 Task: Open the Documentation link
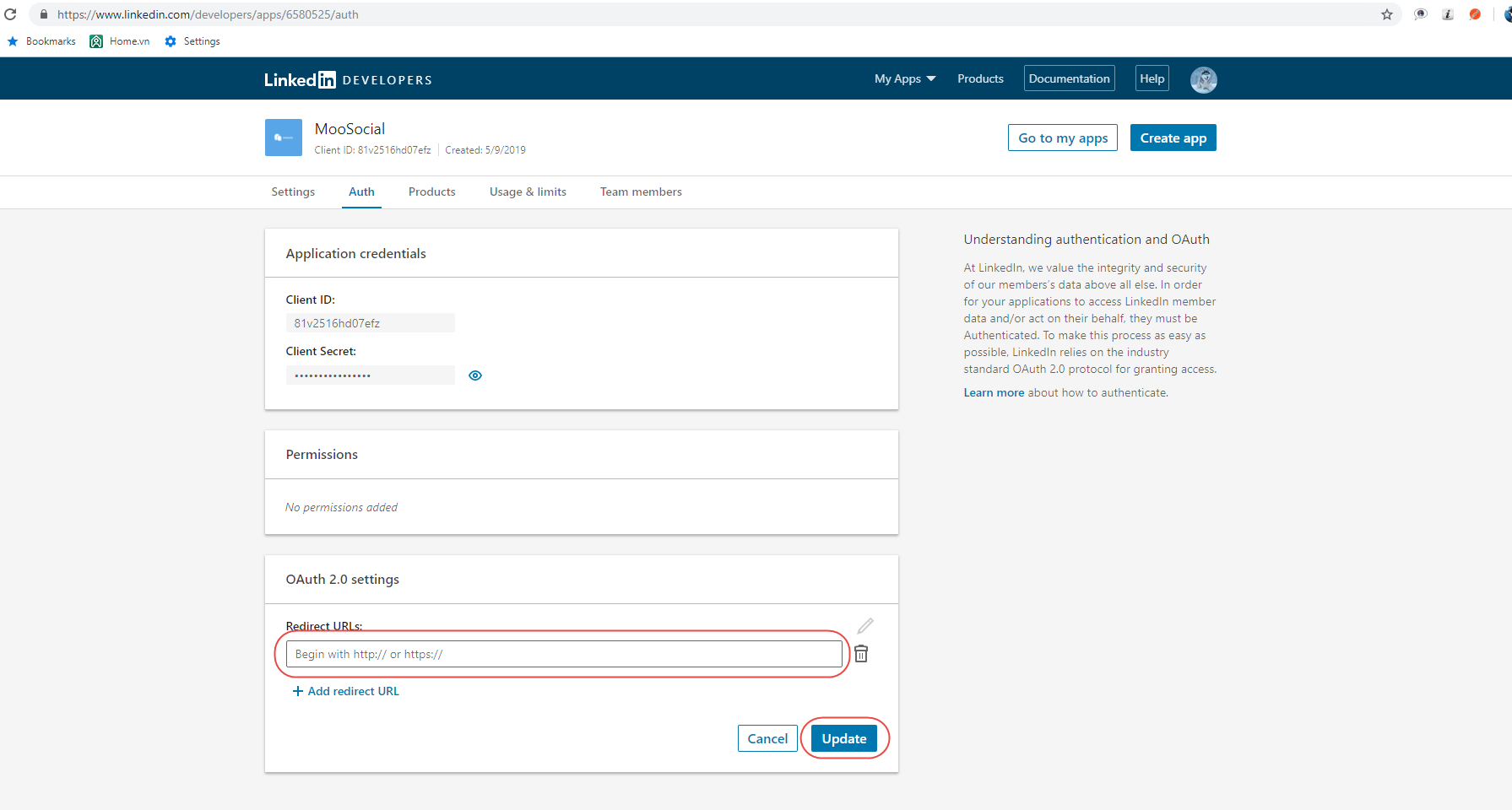[x=1069, y=78]
